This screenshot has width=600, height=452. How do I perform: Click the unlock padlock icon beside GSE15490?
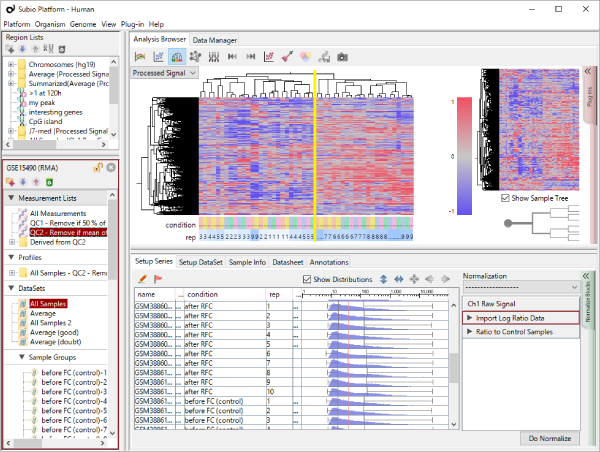coord(98,167)
